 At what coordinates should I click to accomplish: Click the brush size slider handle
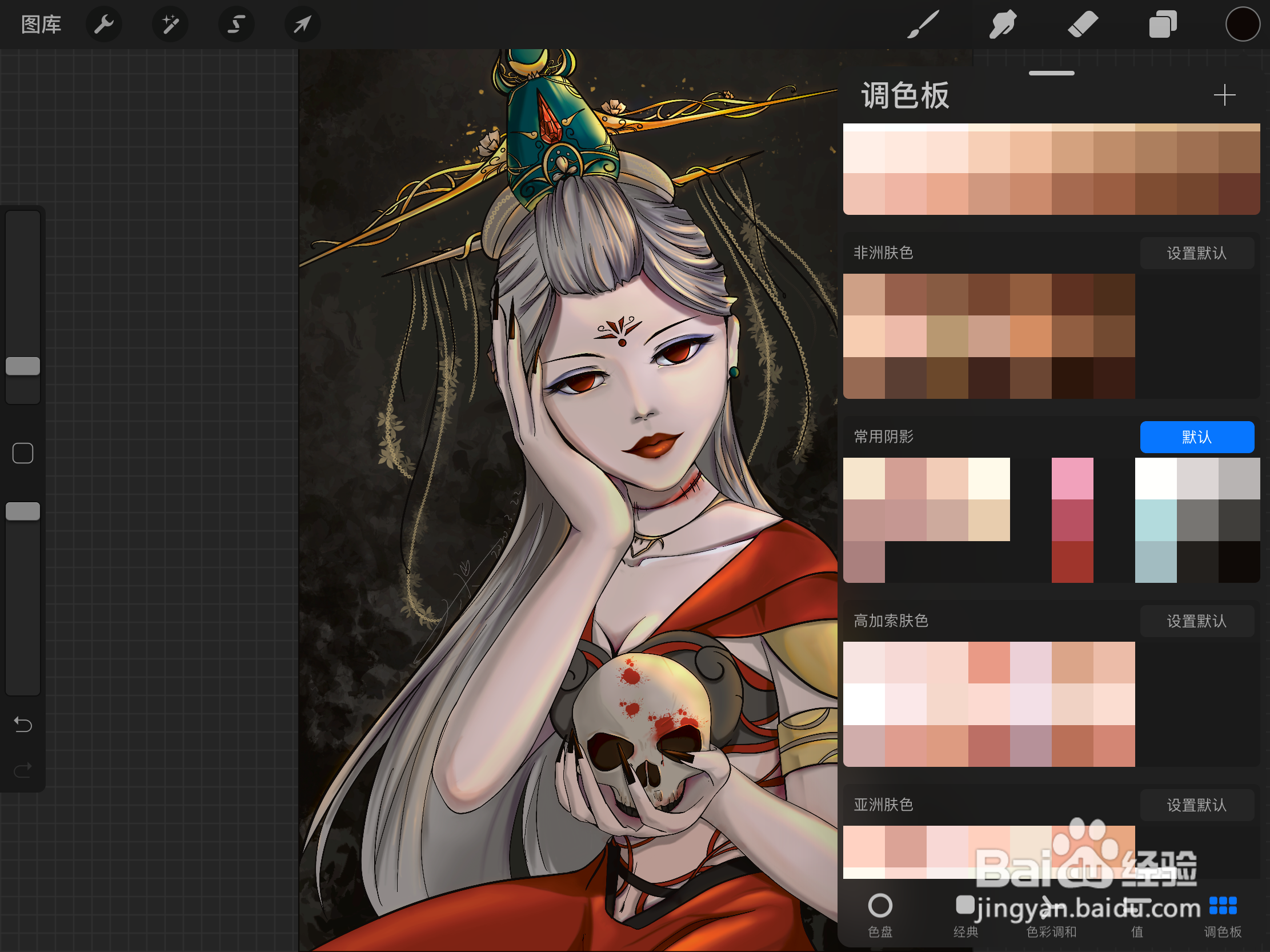22,366
